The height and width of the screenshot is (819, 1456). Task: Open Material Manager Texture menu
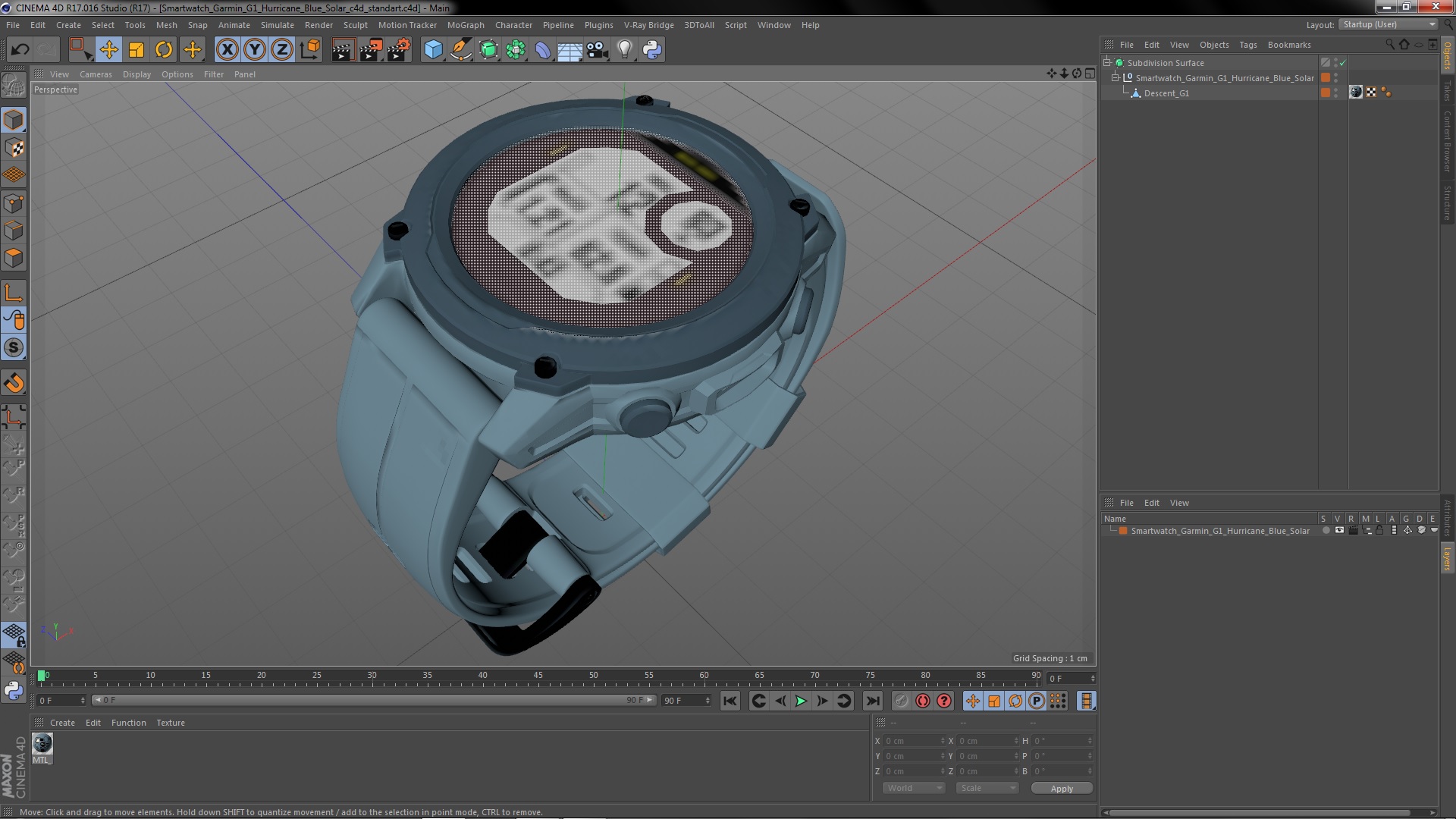pyautogui.click(x=171, y=723)
